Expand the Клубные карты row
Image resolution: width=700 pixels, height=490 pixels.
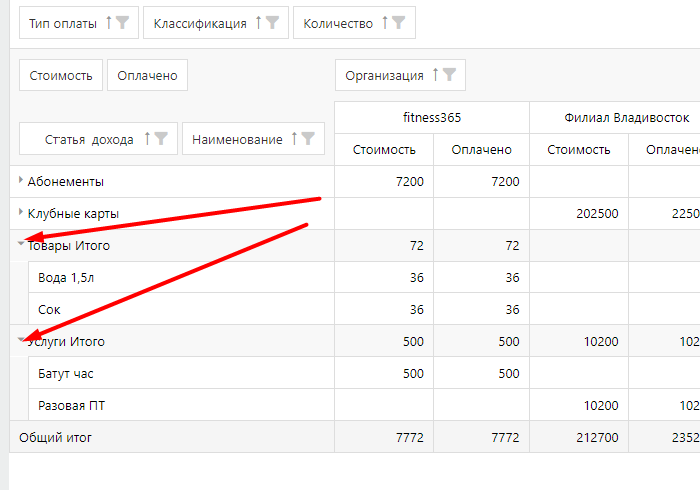click(21, 212)
